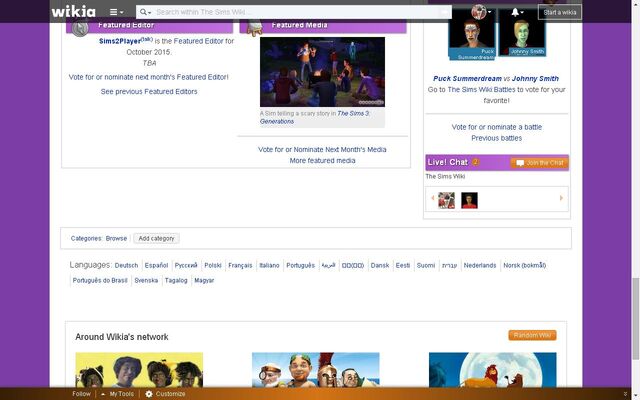The height and width of the screenshot is (400, 640).
Task: Click the Join the Chat button
Action: [x=539, y=163]
